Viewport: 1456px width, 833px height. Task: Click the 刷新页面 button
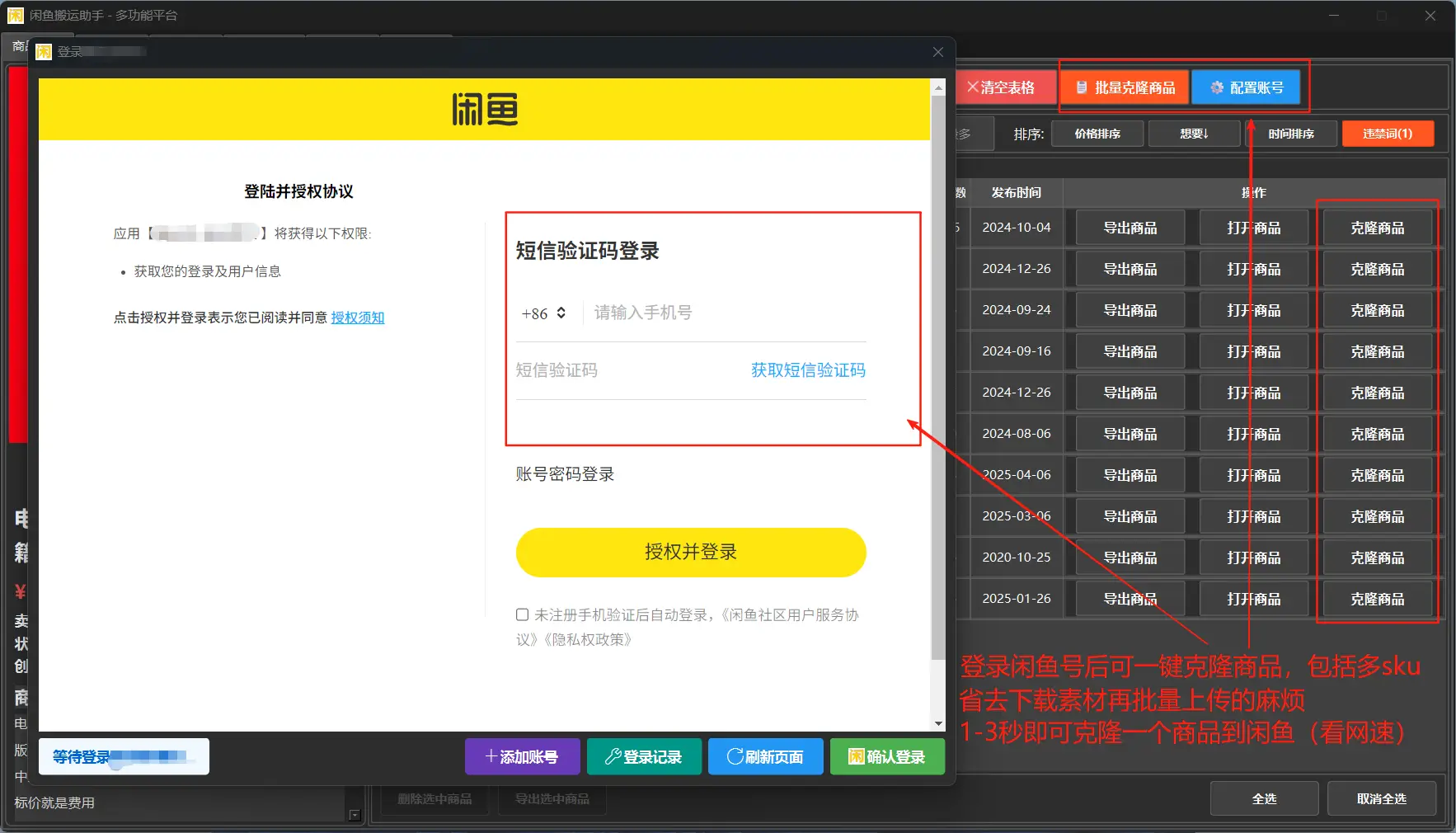click(766, 756)
